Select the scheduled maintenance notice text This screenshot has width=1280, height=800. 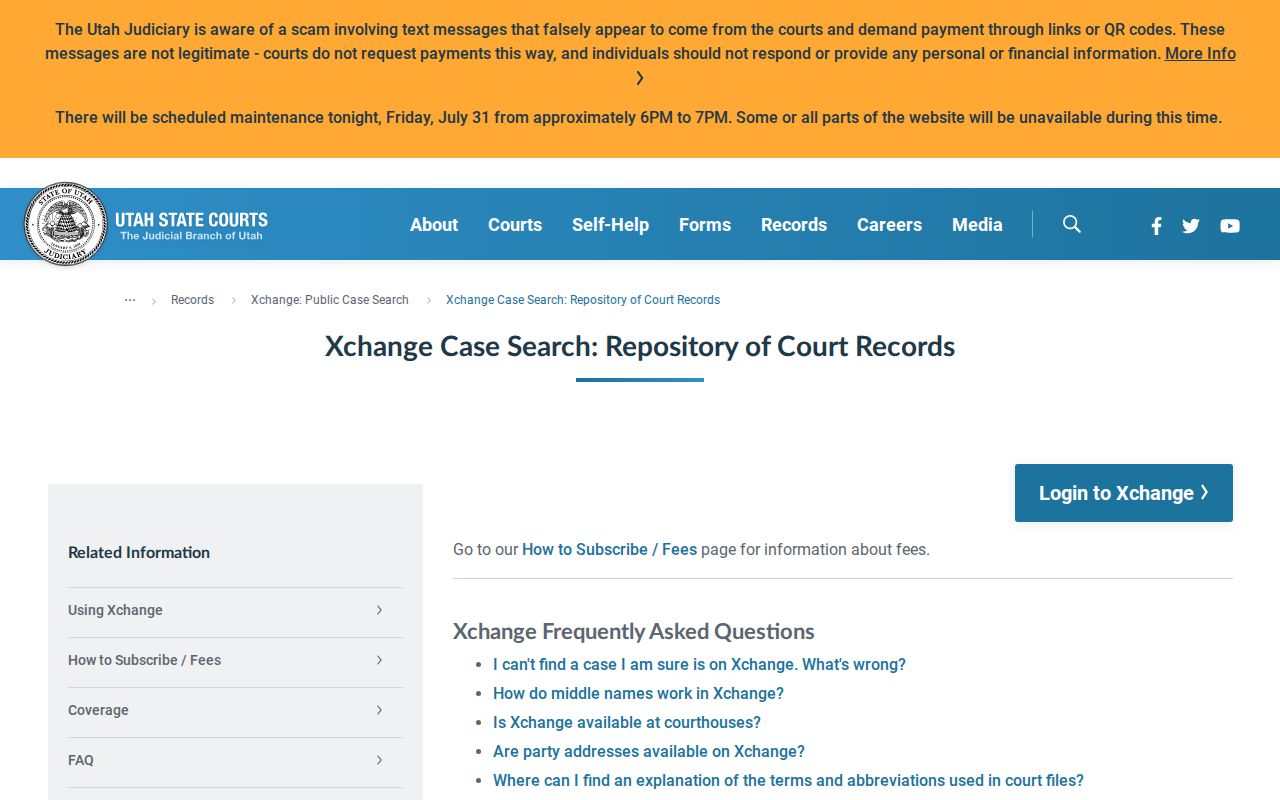pyautogui.click(x=639, y=117)
